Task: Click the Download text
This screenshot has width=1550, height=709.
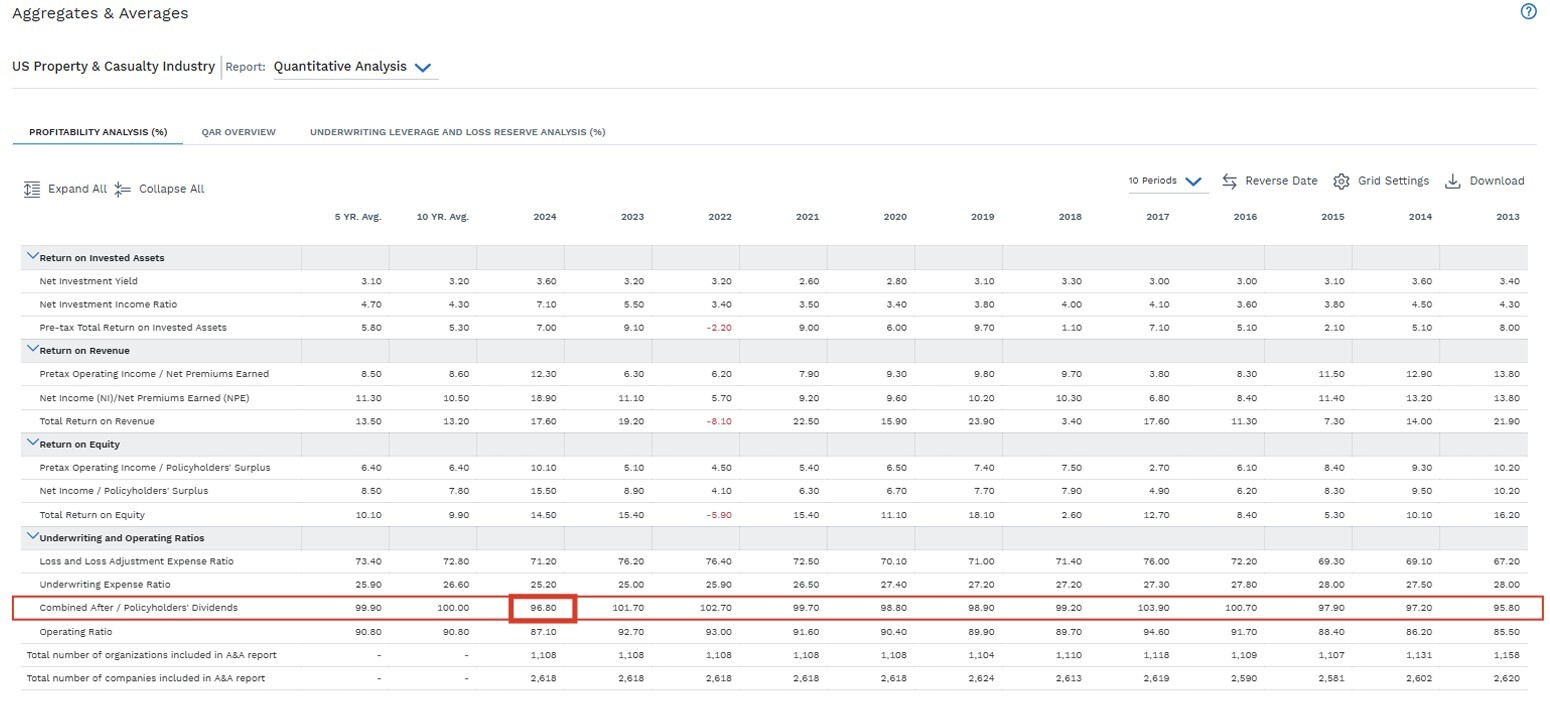Action: click(x=1497, y=181)
